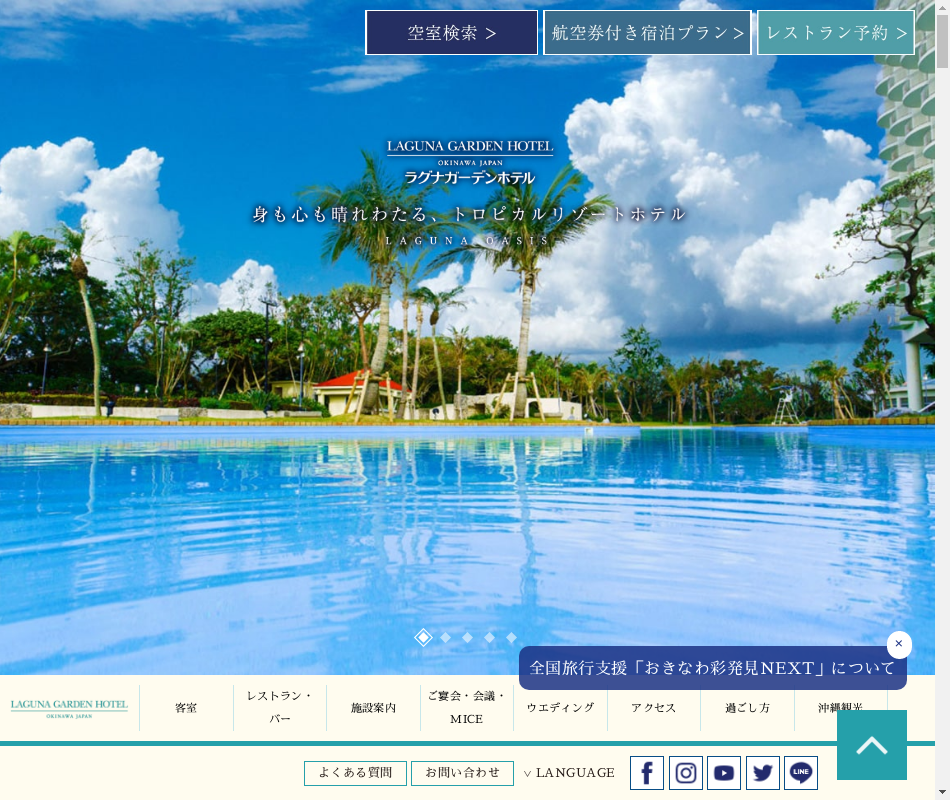This screenshot has height=800, width=950.
Task: Open the よくある質問 link
Action: 355,773
